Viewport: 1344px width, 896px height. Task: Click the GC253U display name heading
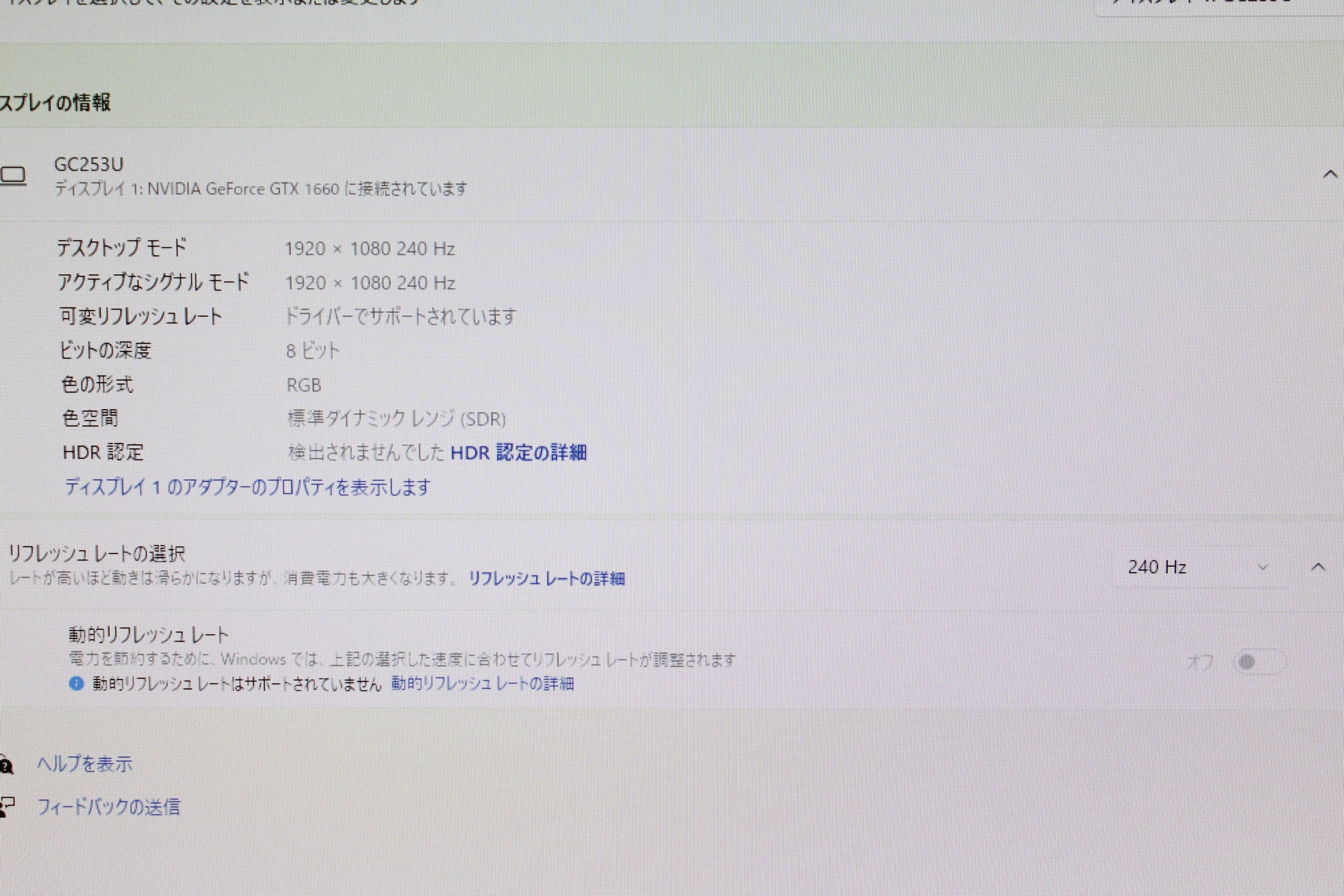(89, 164)
